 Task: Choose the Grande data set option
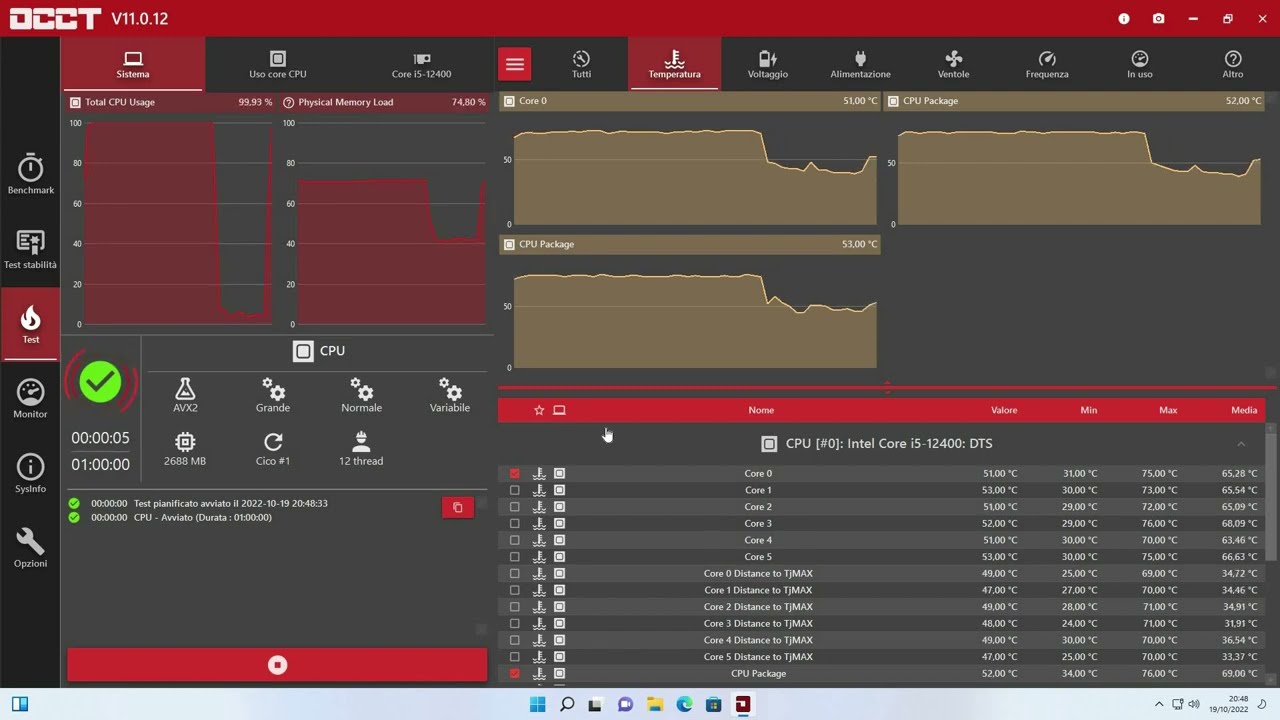tap(273, 395)
